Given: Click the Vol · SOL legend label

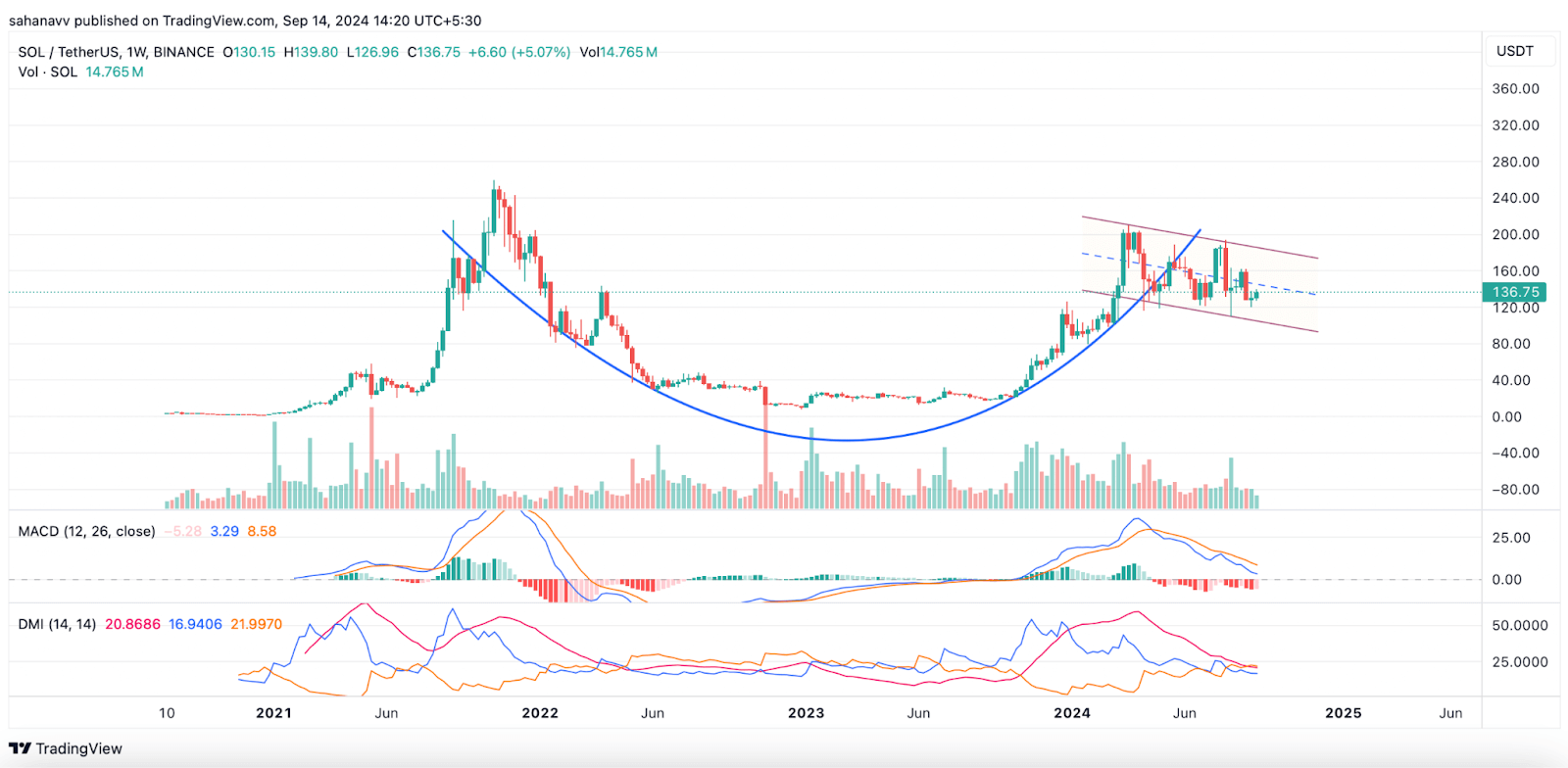Looking at the screenshot, I should [48, 72].
